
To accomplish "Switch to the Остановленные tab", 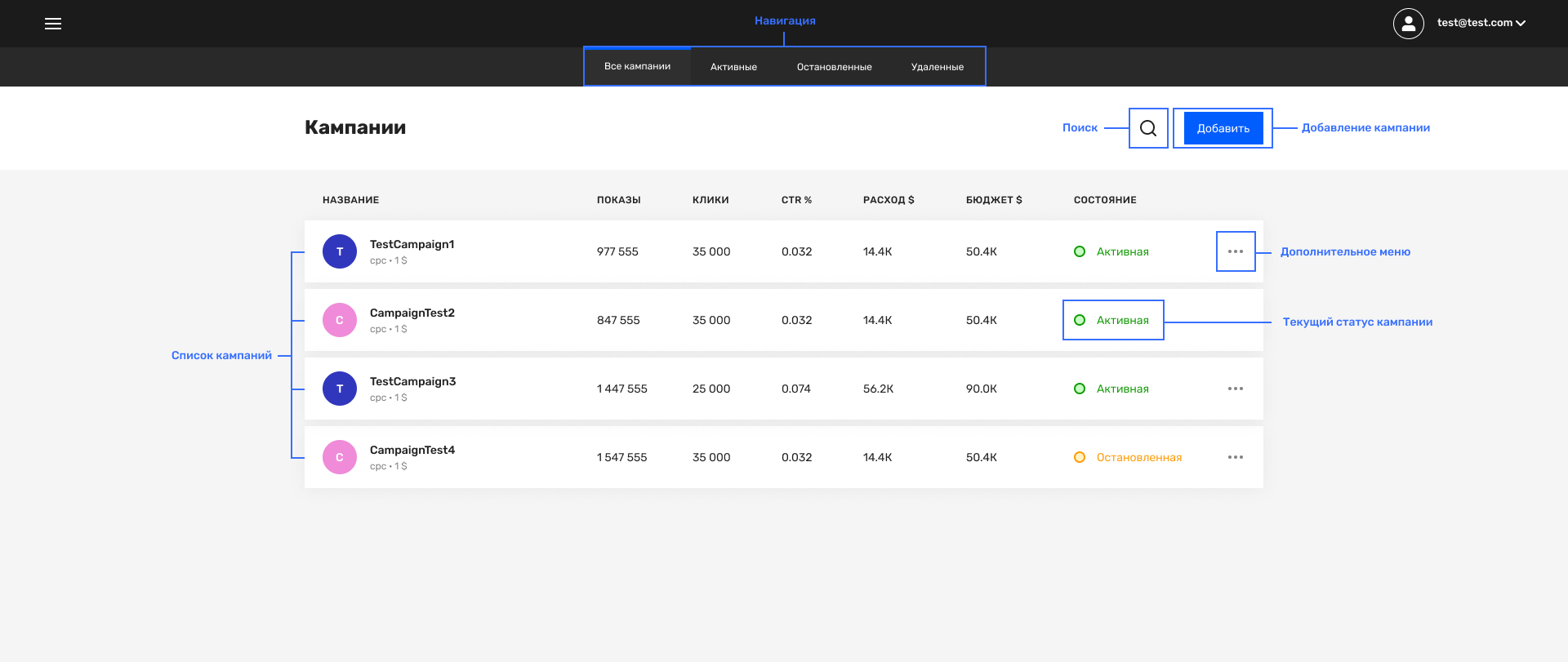I will point(835,67).
